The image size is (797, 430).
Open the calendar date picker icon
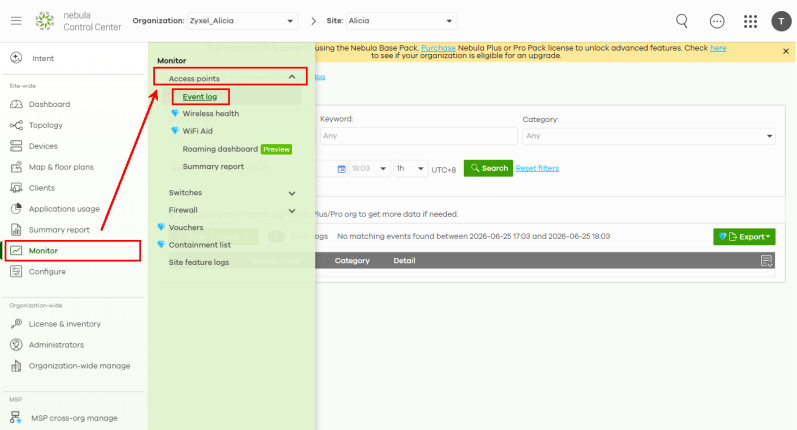tap(342, 169)
